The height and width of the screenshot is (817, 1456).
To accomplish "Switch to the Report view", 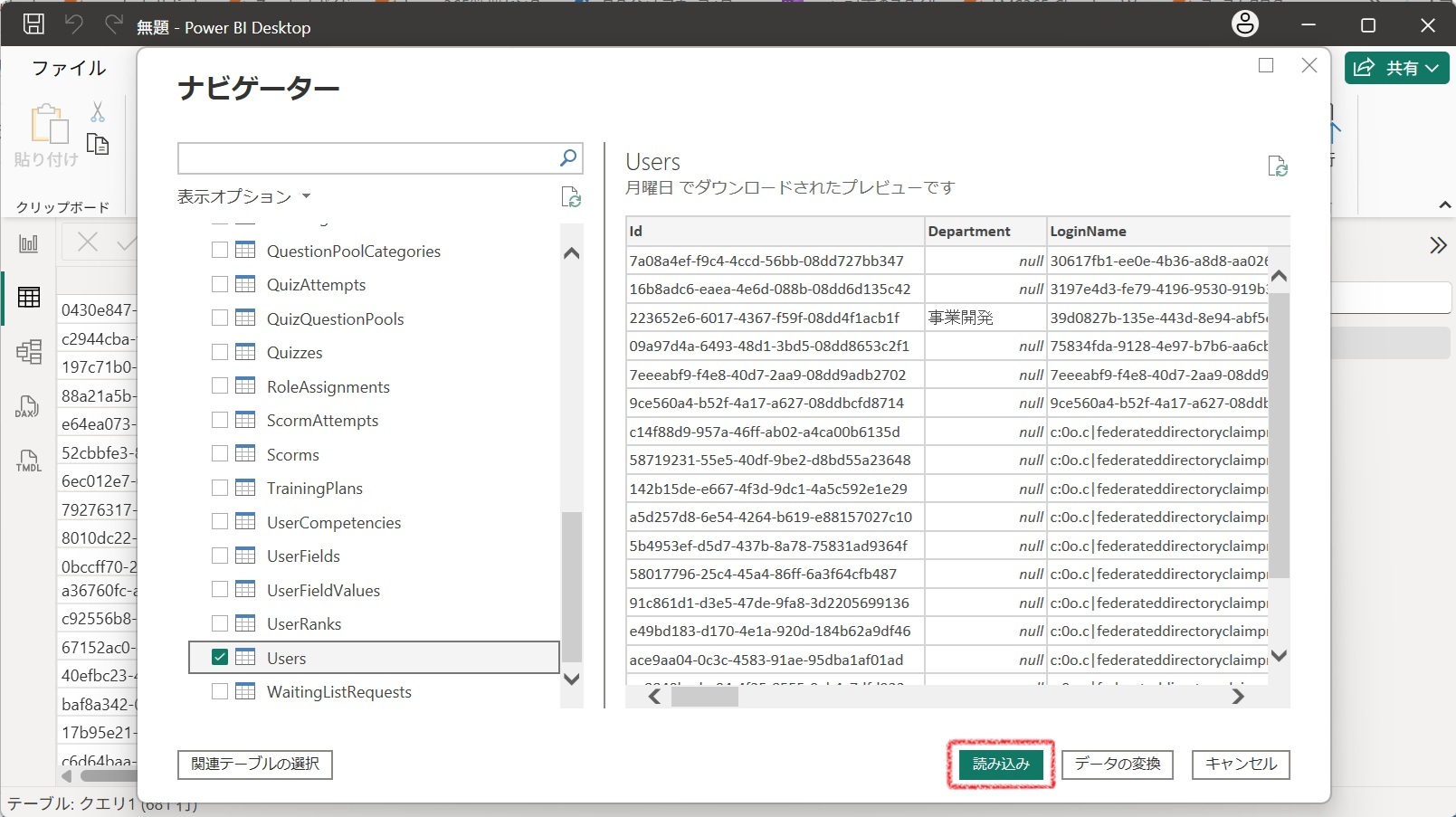I will [28, 242].
